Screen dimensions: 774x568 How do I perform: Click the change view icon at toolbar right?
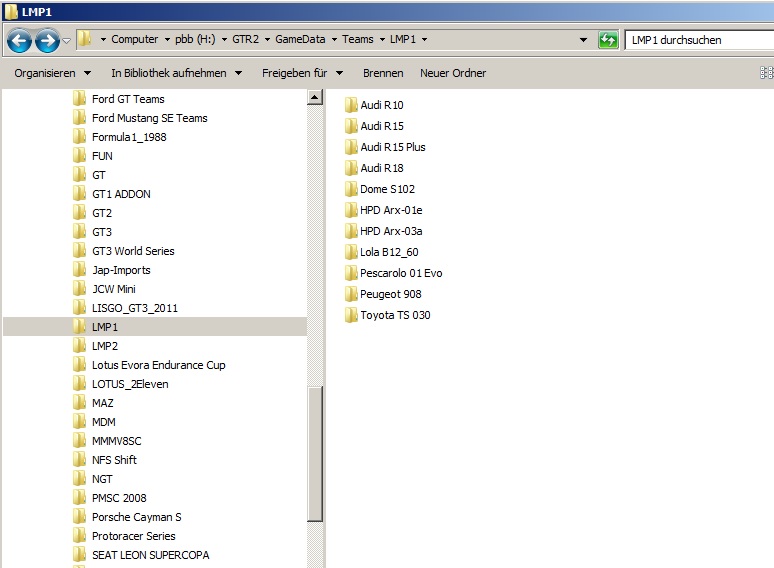coord(766,73)
